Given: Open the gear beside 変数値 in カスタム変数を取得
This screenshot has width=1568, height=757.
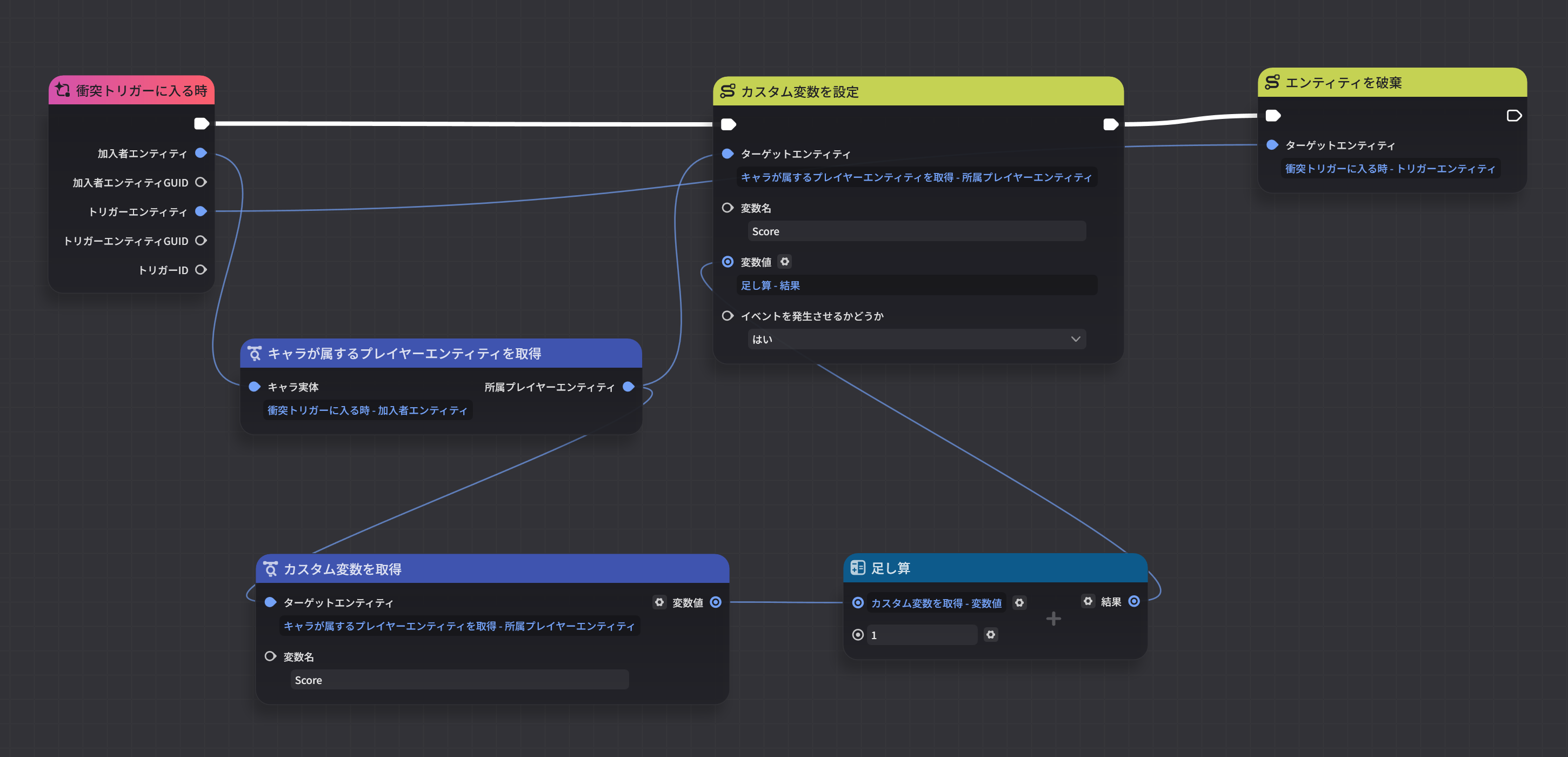Looking at the screenshot, I should point(660,602).
